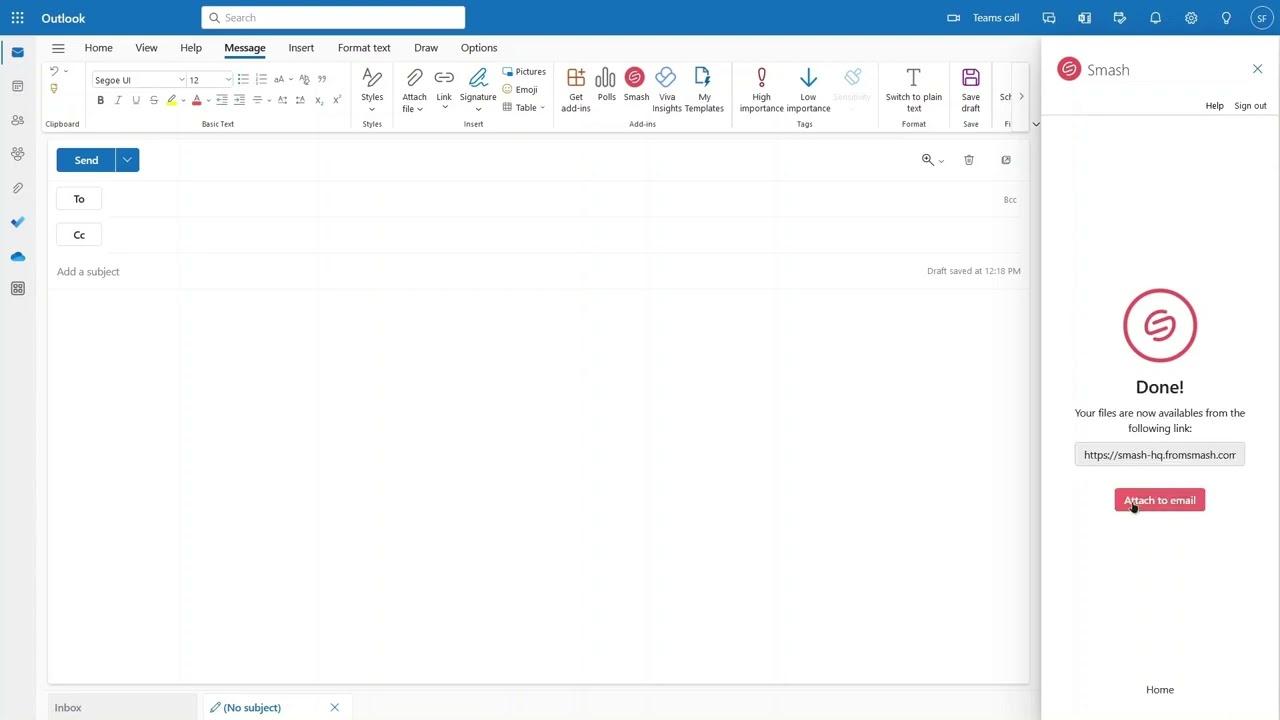Pick the red font color
Screen dimensions: 1280x720
(x=196, y=100)
